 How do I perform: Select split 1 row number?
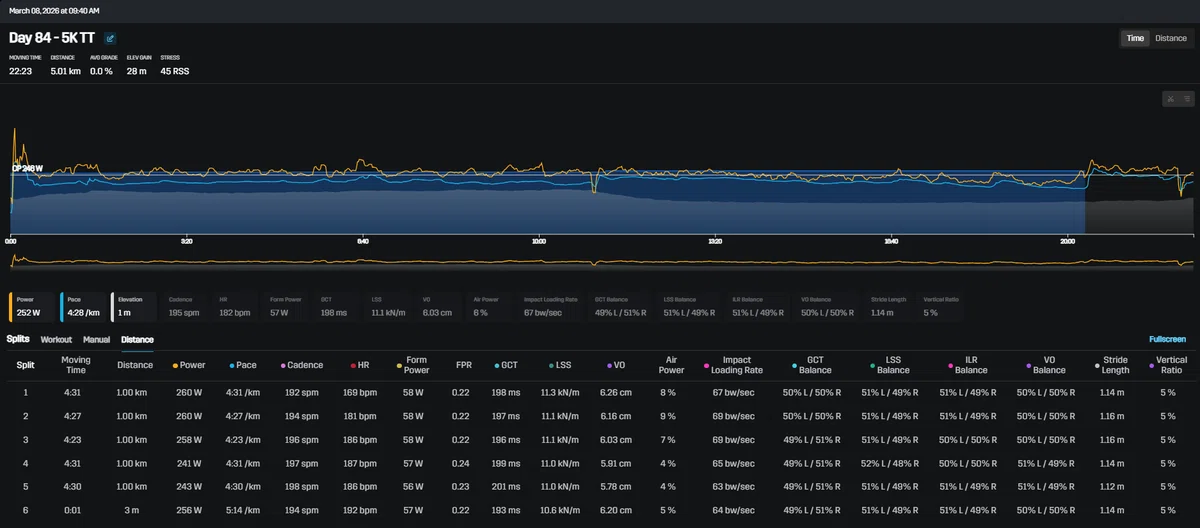point(25,391)
